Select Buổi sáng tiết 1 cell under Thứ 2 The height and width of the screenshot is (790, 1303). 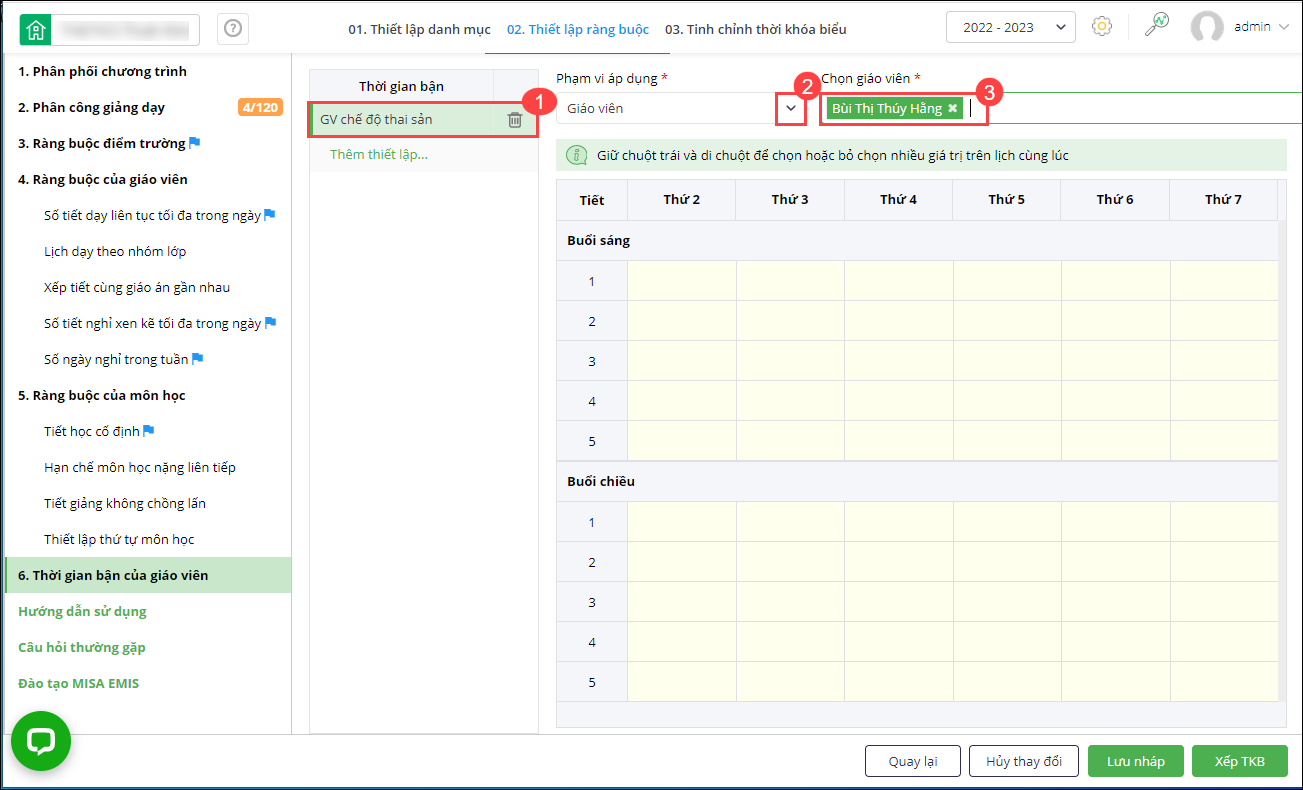click(x=682, y=281)
